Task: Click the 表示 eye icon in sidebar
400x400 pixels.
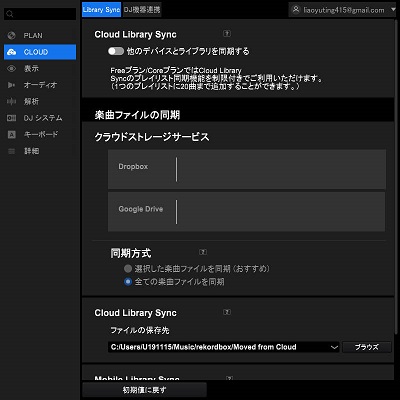Action: point(11,69)
